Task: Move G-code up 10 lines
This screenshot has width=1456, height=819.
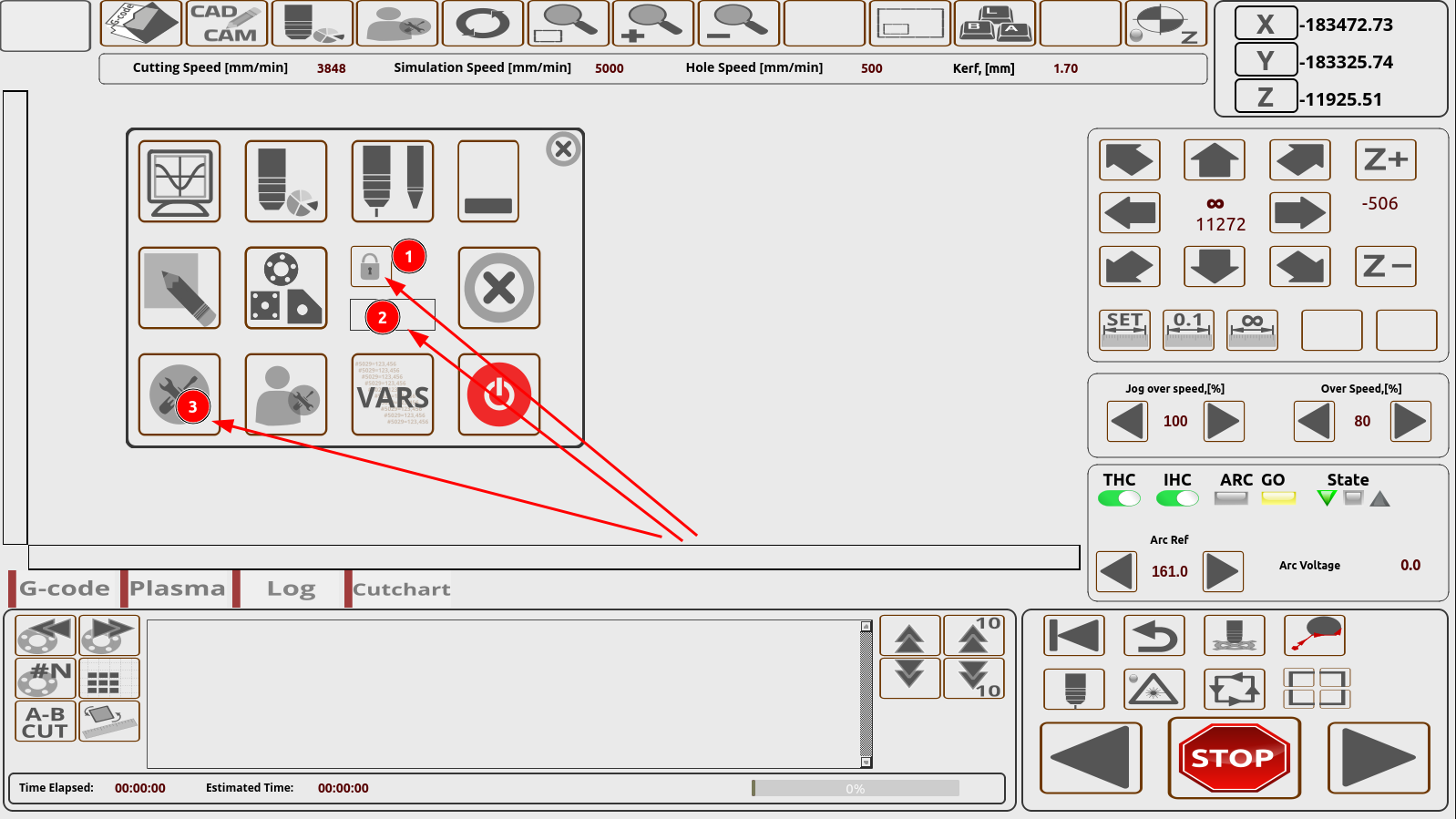Action: 974,636
